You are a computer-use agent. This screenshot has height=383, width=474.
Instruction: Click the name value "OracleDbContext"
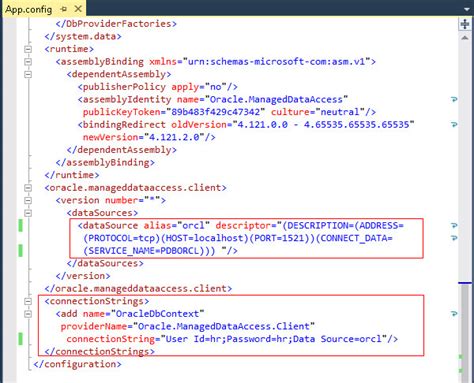[x=158, y=314]
